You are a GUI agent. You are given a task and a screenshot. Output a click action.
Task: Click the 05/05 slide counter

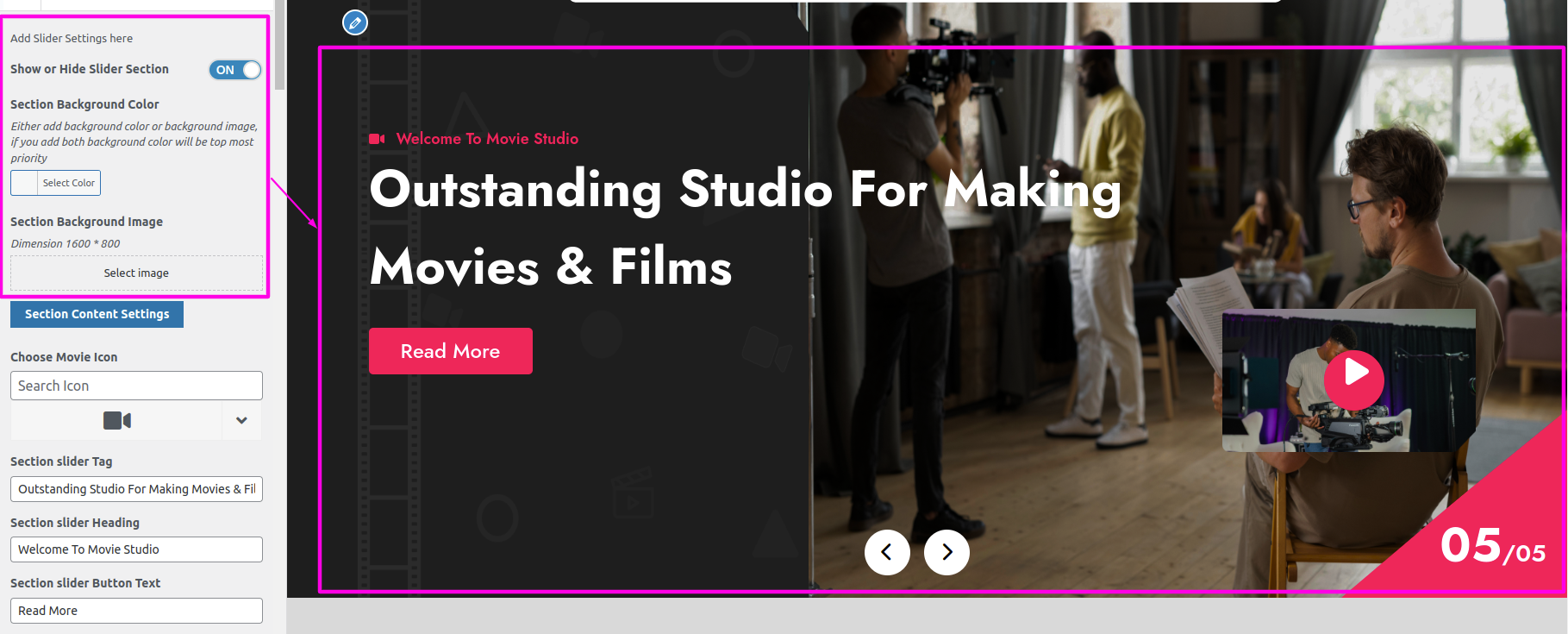click(x=1493, y=547)
